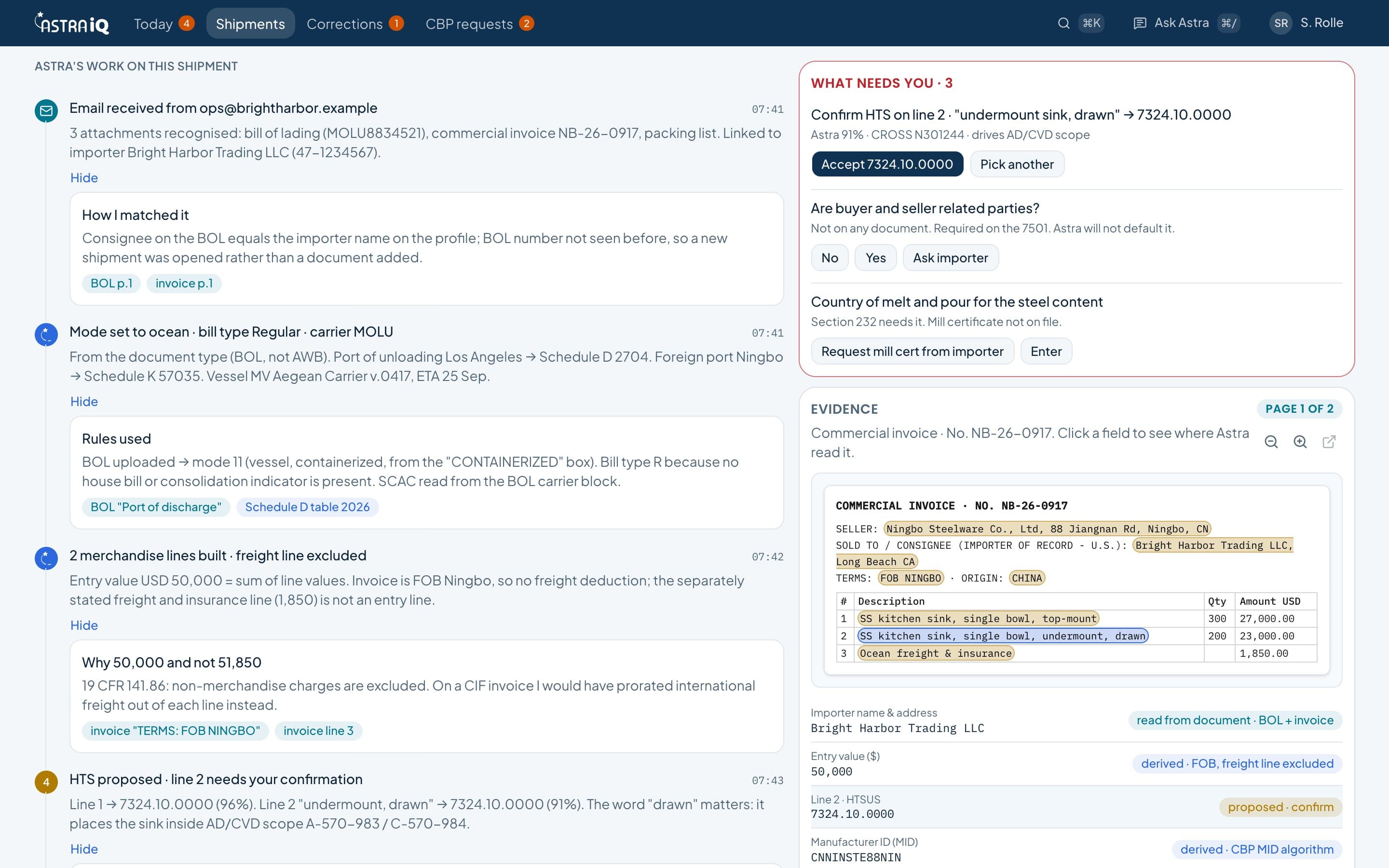Image resolution: width=1389 pixels, height=868 pixels.
Task: Open the BOL p.1 source chip
Action: [111, 283]
